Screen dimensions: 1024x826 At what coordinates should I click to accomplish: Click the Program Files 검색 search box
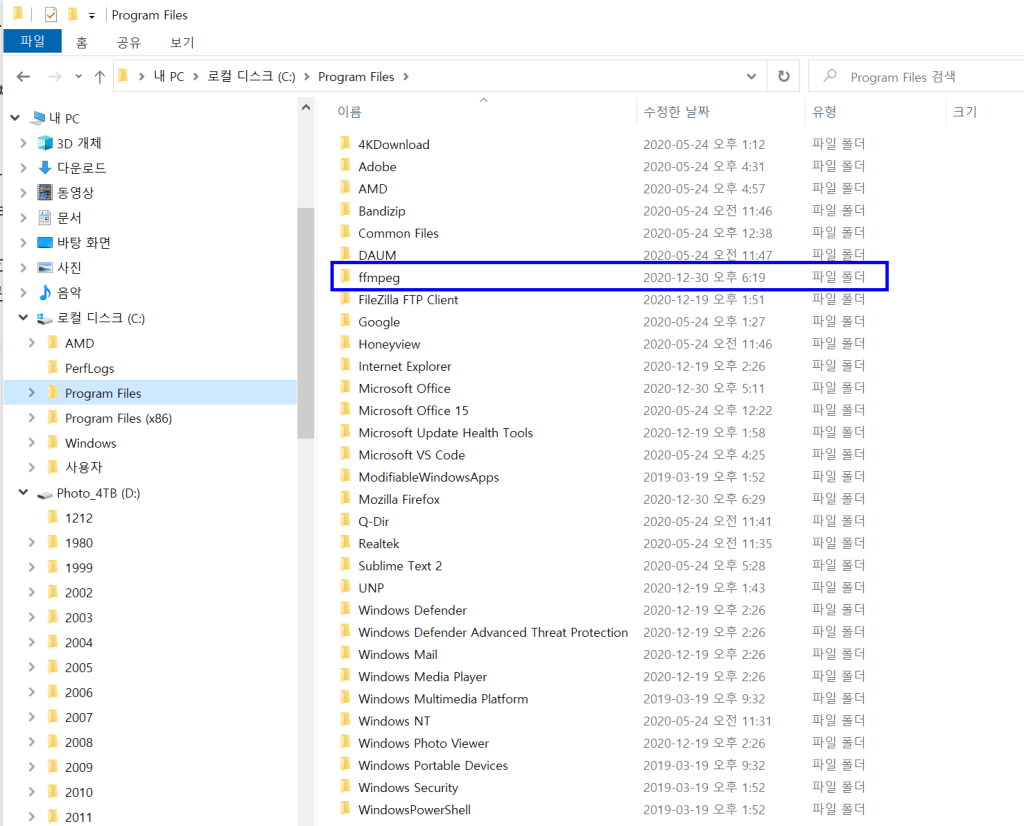point(920,77)
